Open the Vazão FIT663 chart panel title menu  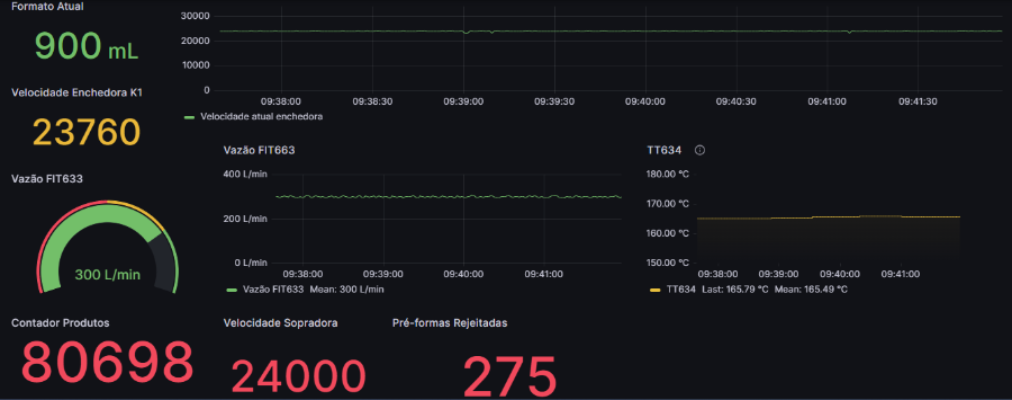[x=258, y=150]
